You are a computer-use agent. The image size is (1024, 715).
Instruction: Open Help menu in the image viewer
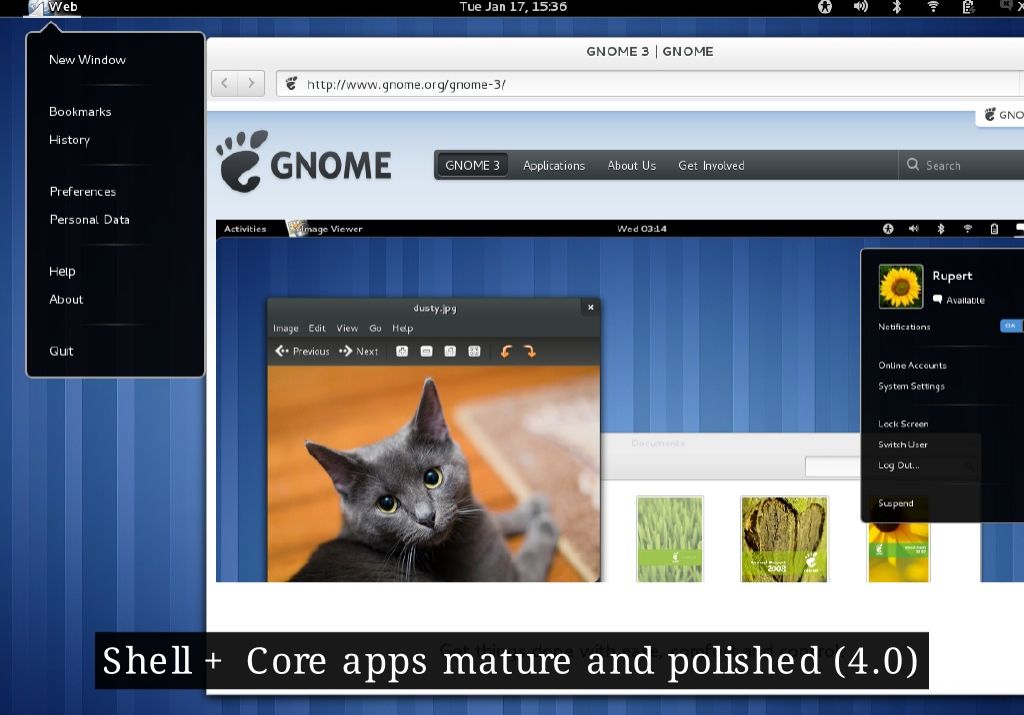pyautogui.click(x=402, y=328)
